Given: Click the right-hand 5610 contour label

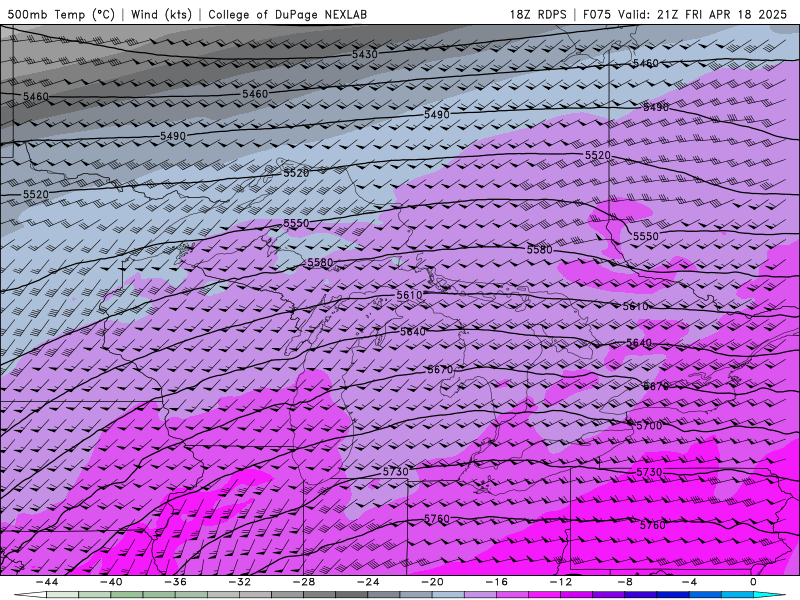Looking at the screenshot, I should (x=635, y=306).
